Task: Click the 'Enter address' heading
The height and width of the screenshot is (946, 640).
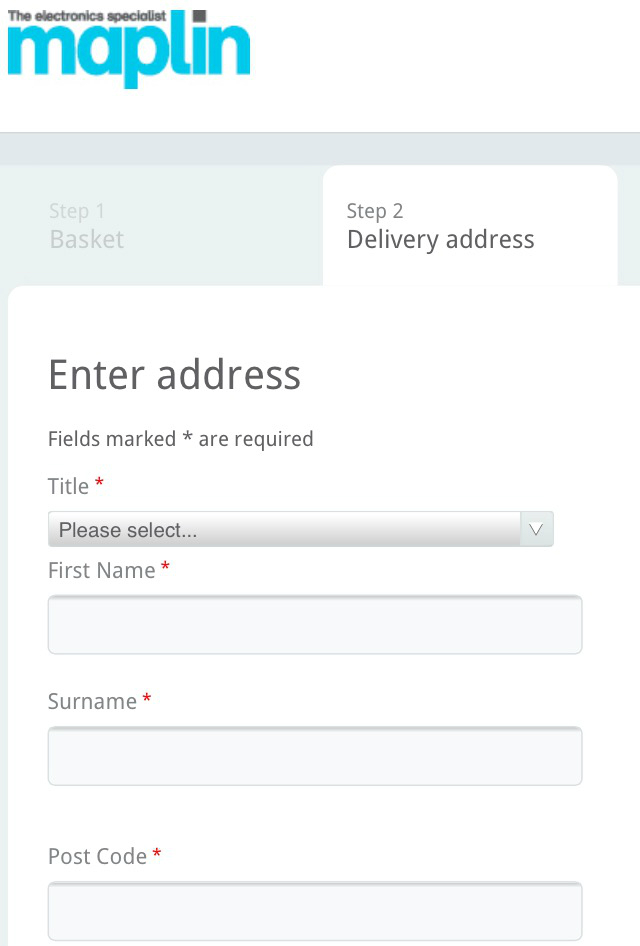Action: [174, 375]
